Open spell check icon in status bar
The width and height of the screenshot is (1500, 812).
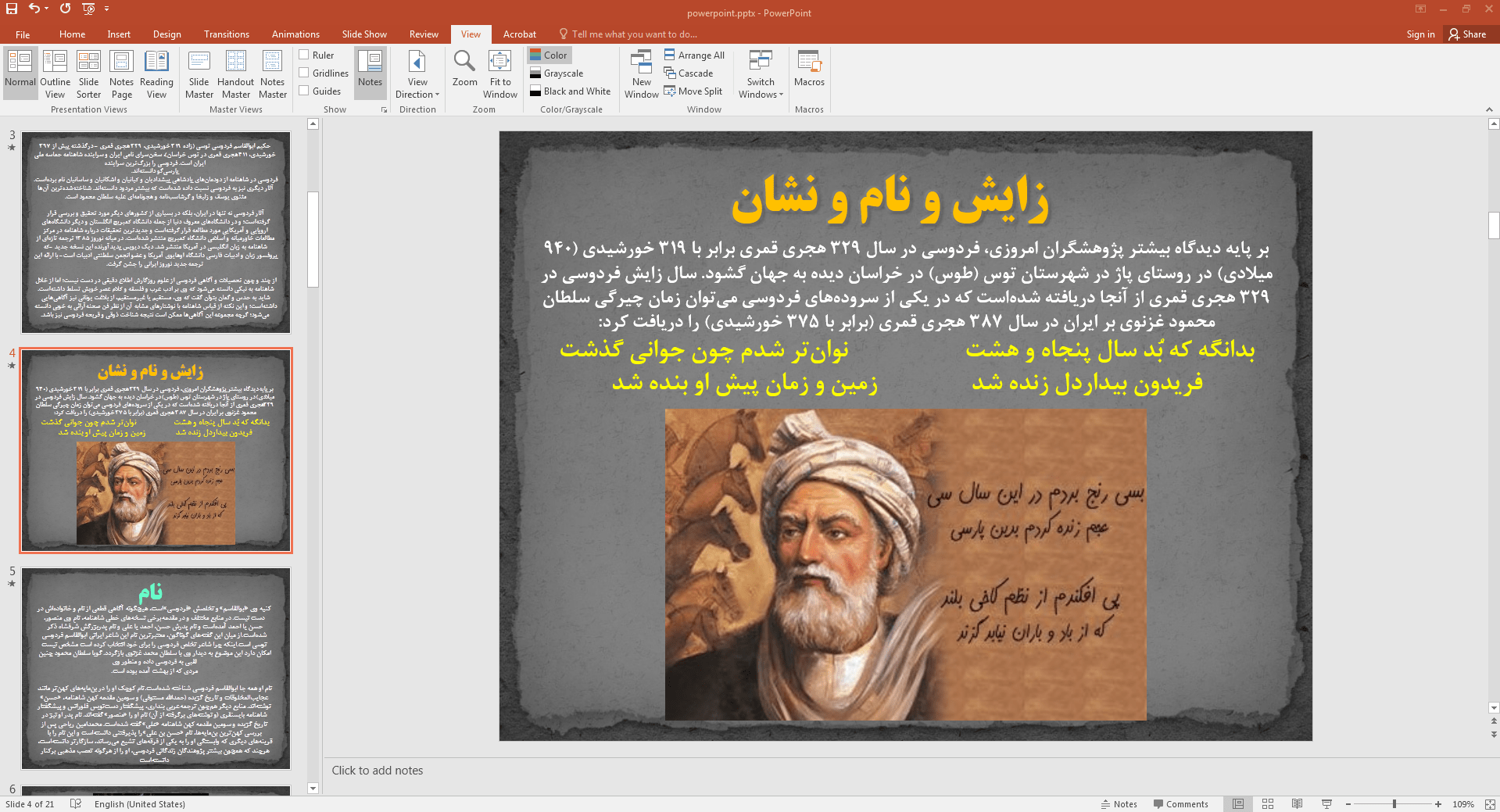(x=76, y=803)
